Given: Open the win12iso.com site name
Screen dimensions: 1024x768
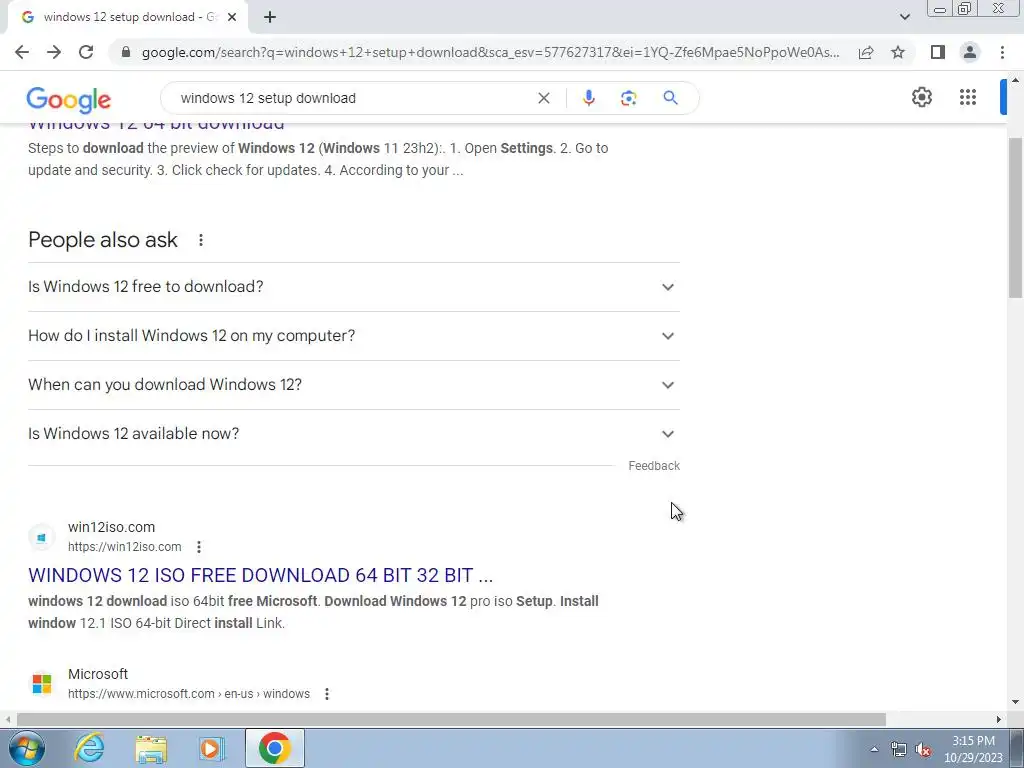Looking at the screenshot, I should (x=112, y=527).
